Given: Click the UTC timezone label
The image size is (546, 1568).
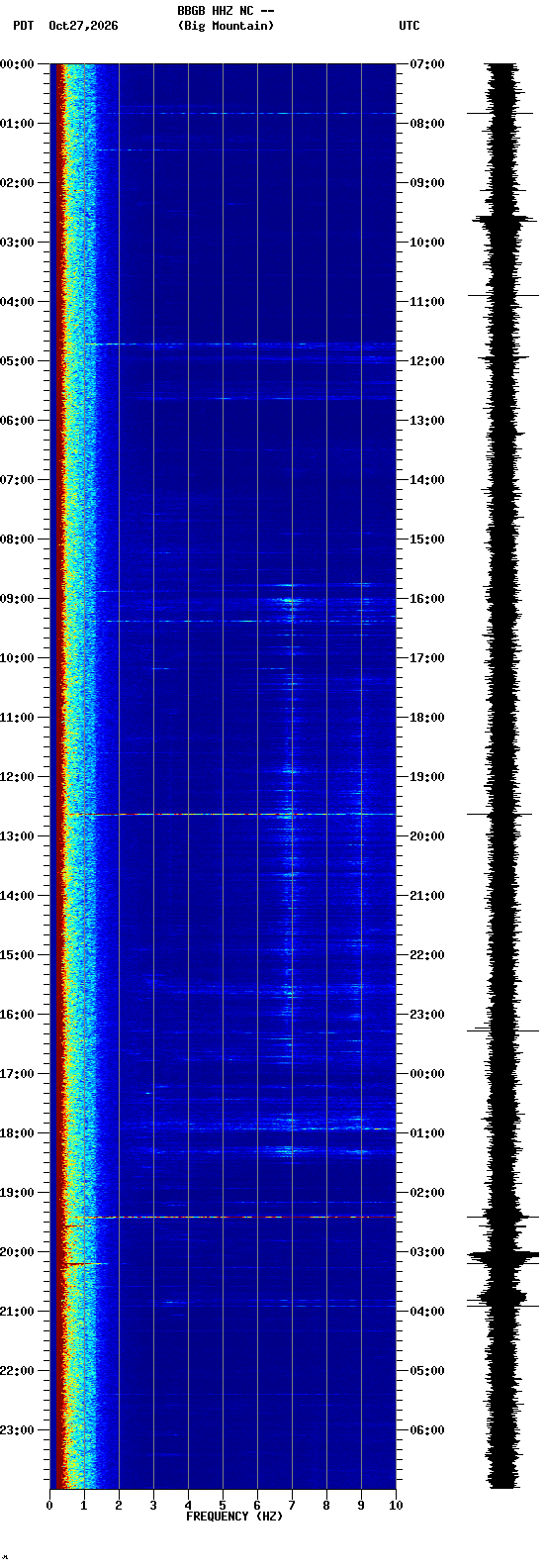Looking at the screenshot, I should tap(409, 26).
